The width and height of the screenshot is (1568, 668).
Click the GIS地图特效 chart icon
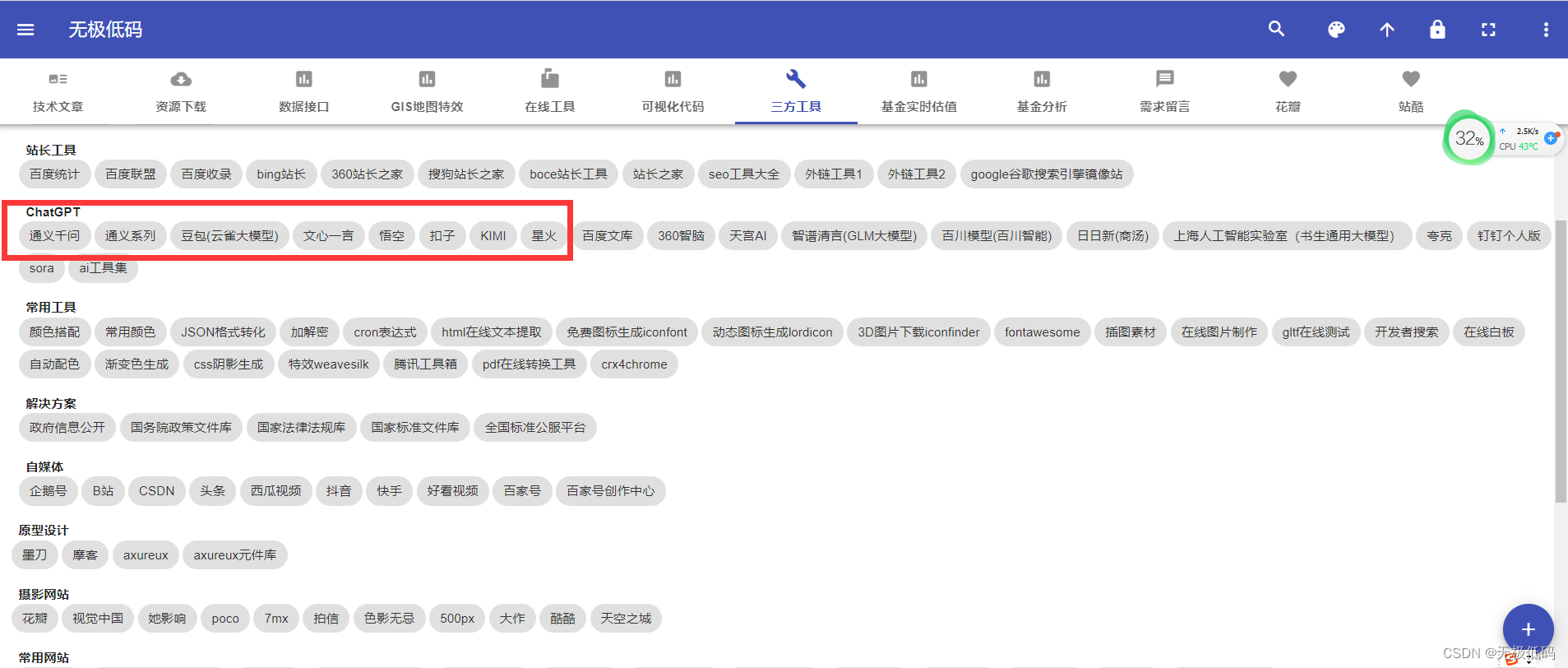pyautogui.click(x=427, y=79)
